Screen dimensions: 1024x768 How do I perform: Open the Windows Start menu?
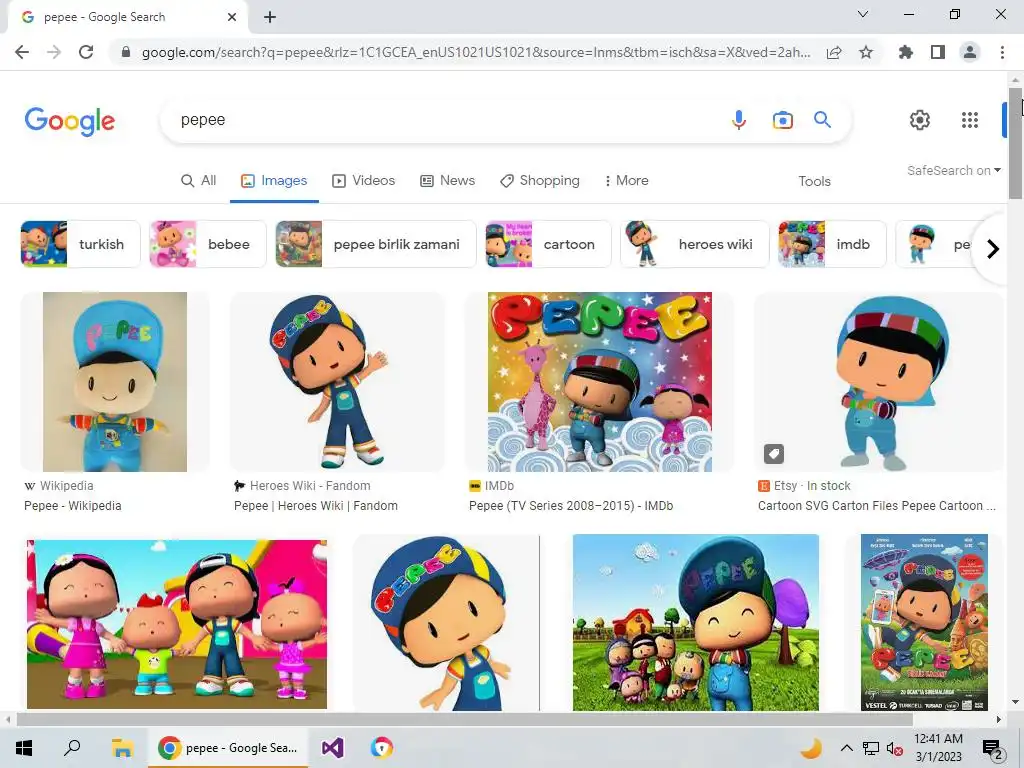tap(24, 748)
